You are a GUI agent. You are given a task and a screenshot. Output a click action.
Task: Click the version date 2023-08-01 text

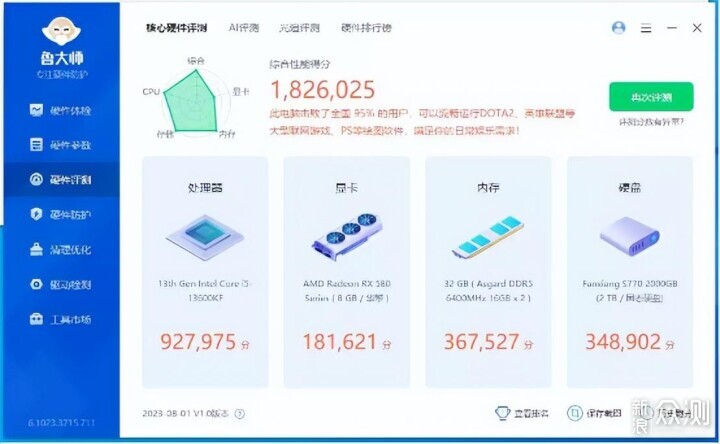coord(185,413)
